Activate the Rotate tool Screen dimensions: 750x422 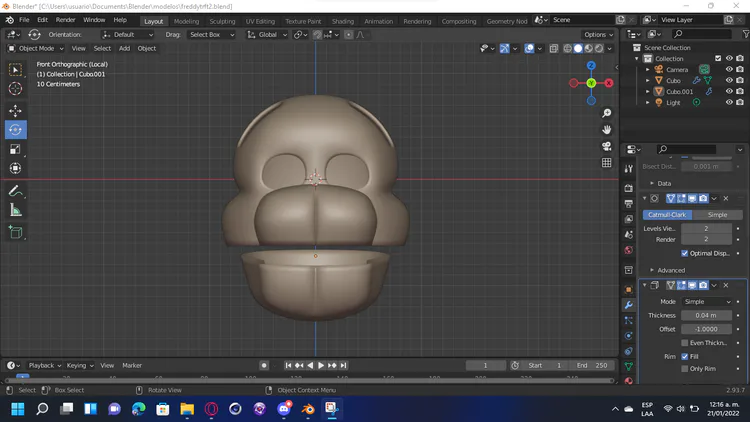pos(15,130)
